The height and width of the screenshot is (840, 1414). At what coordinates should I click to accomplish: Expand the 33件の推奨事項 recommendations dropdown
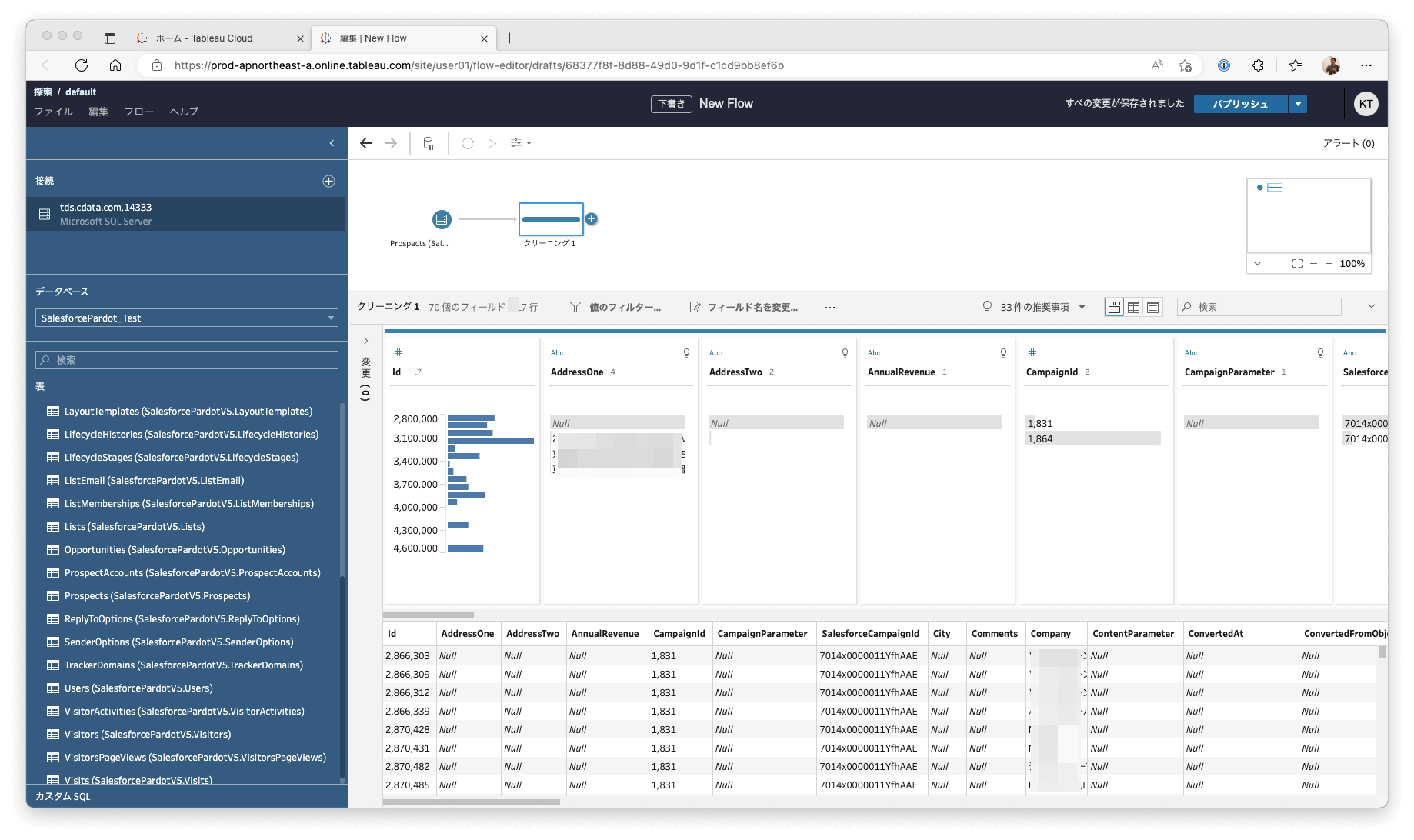(1034, 307)
